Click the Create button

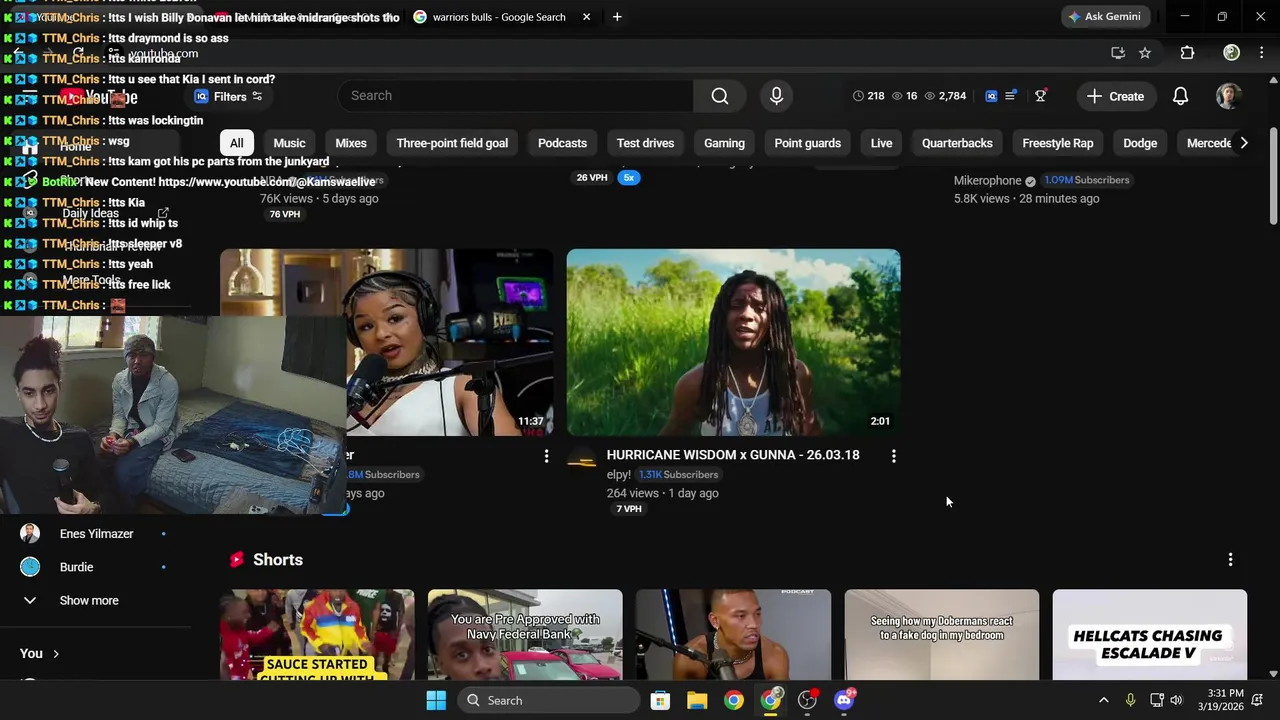tap(1115, 96)
